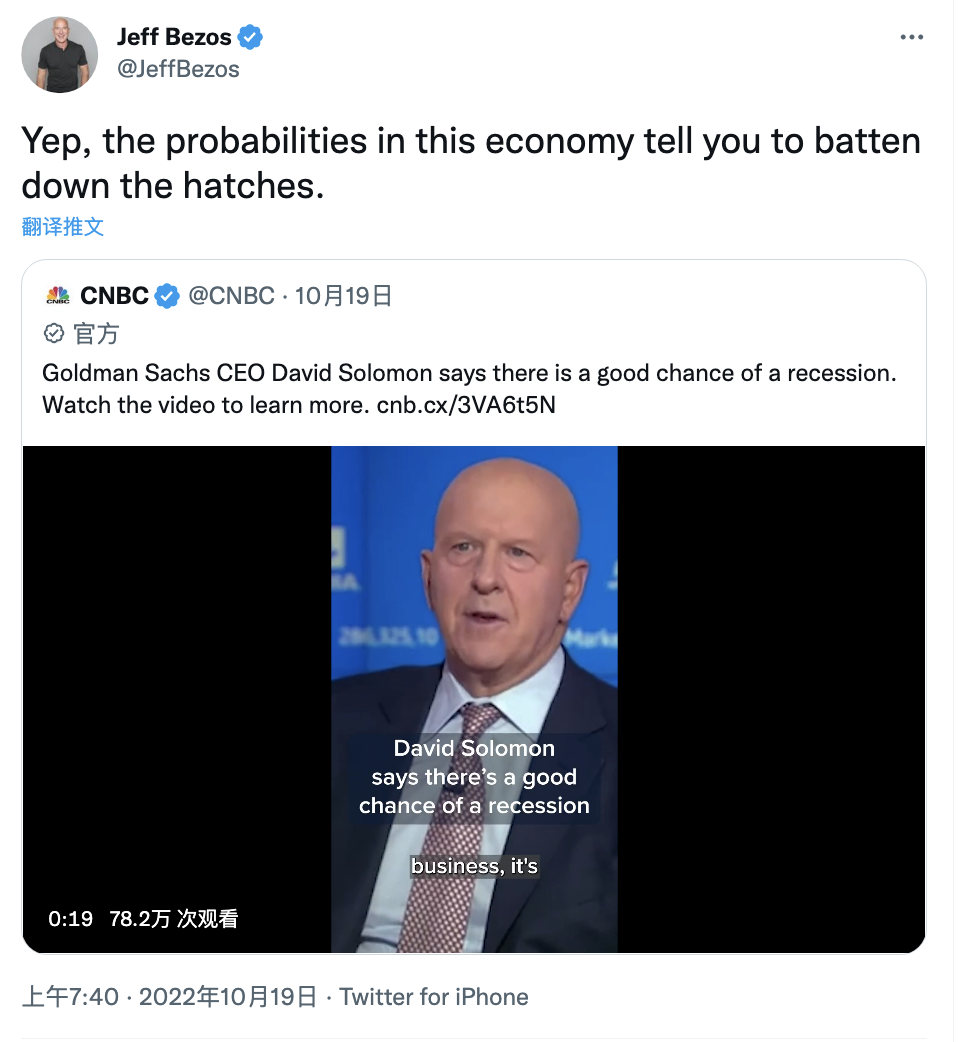Click the CNBC peacock logo
The height and width of the screenshot is (1042, 978).
[58, 296]
